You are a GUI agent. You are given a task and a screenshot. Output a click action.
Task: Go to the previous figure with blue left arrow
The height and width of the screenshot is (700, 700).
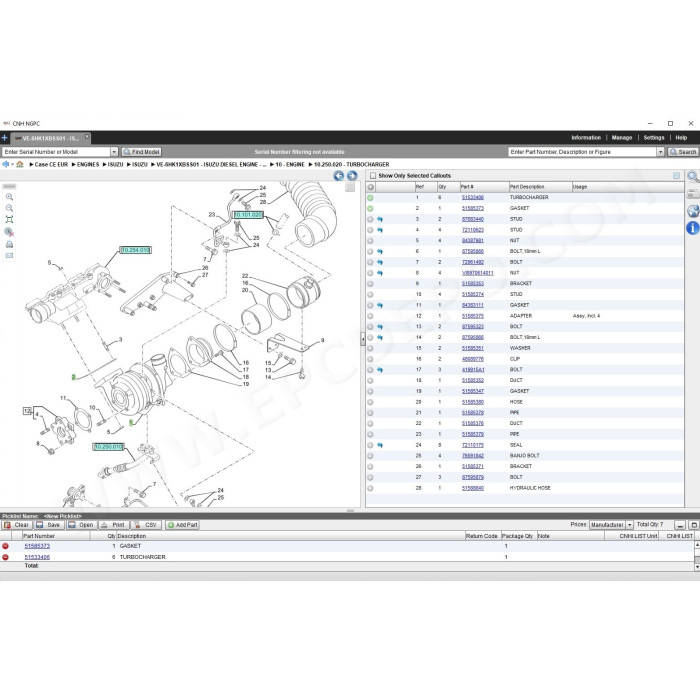339,175
